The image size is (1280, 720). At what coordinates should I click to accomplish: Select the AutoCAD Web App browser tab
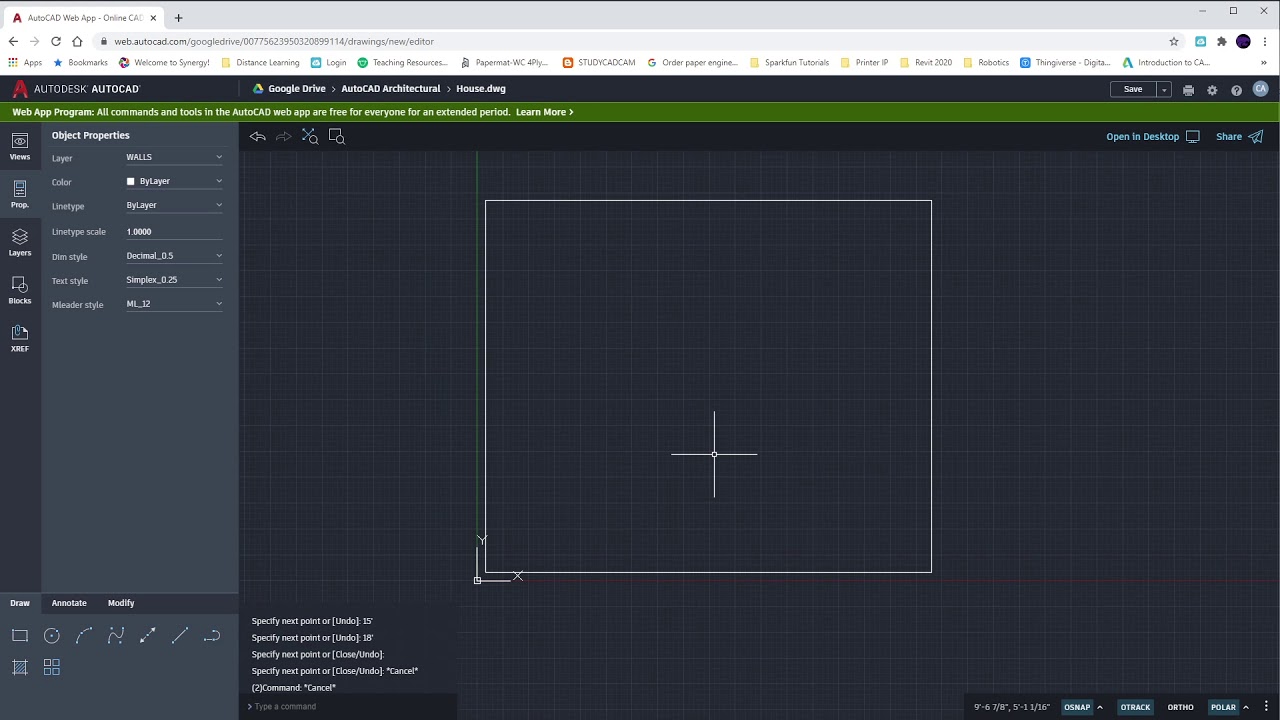pos(84,18)
